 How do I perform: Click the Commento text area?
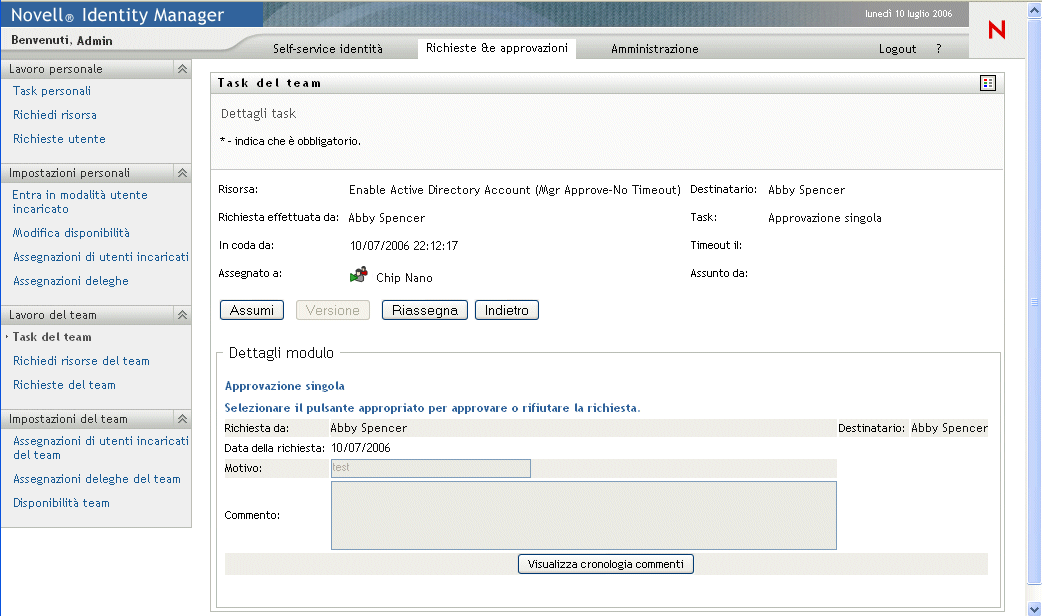point(583,516)
